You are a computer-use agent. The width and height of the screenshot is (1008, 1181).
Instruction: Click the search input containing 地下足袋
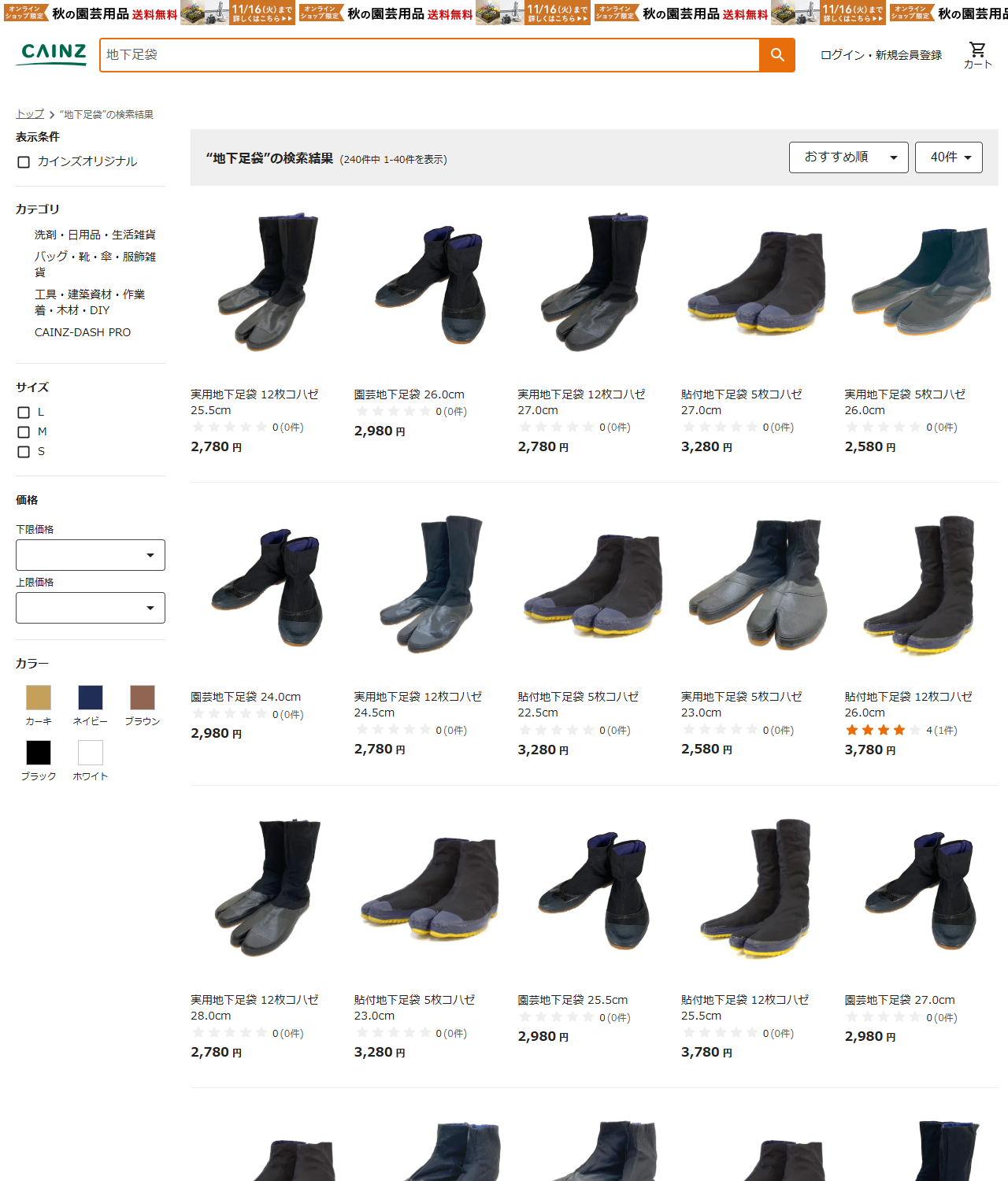[429, 55]
